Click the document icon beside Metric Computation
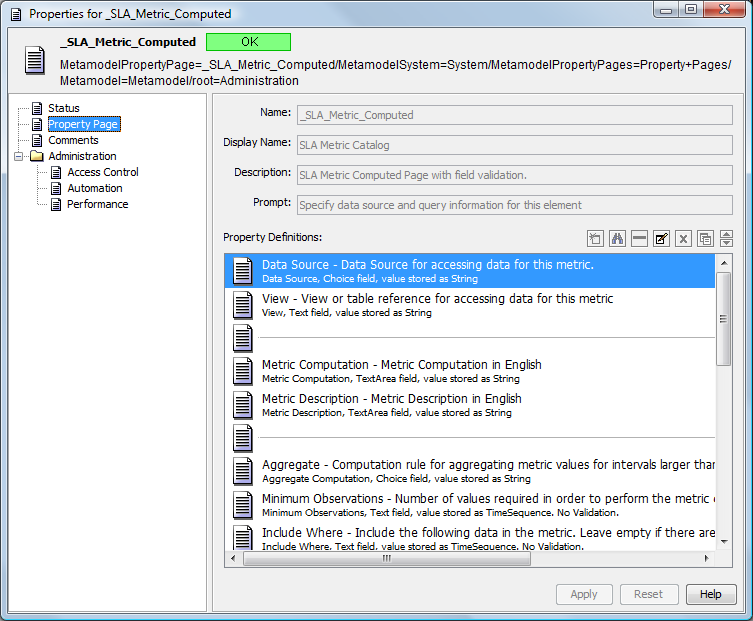Viewport: 753px width, 621px height. [243, 371]
